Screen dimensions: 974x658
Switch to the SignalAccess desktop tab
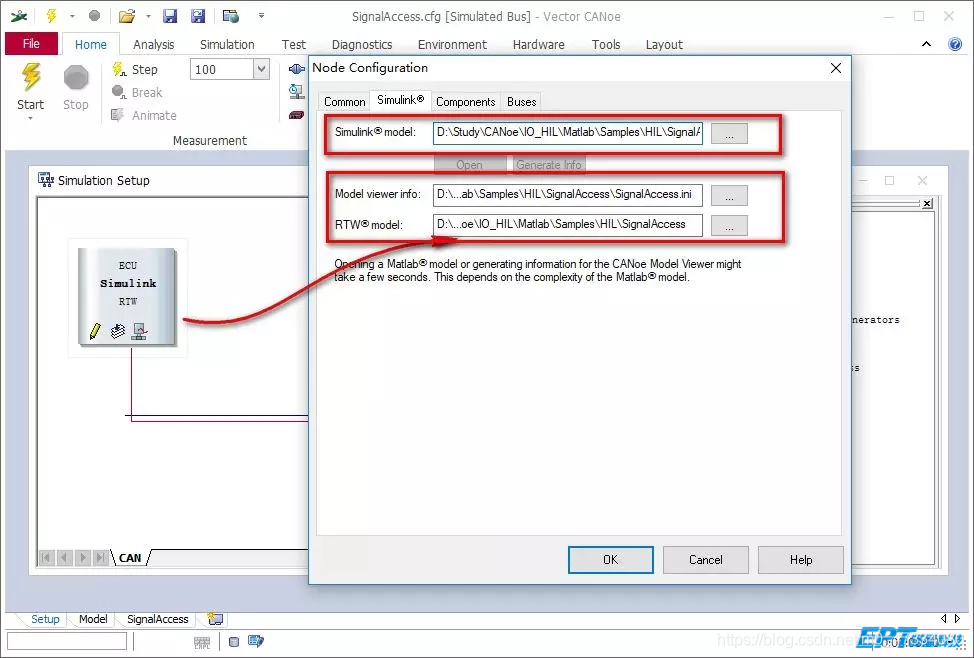tap(158, 619)
